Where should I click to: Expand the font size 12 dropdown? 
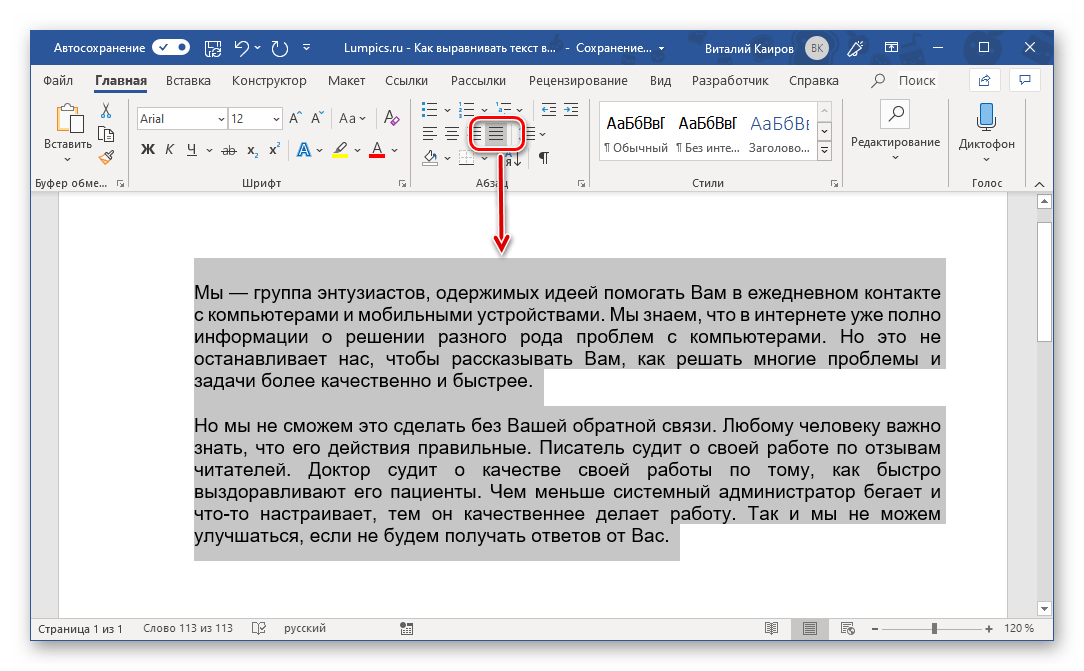(x=276, y=119)
